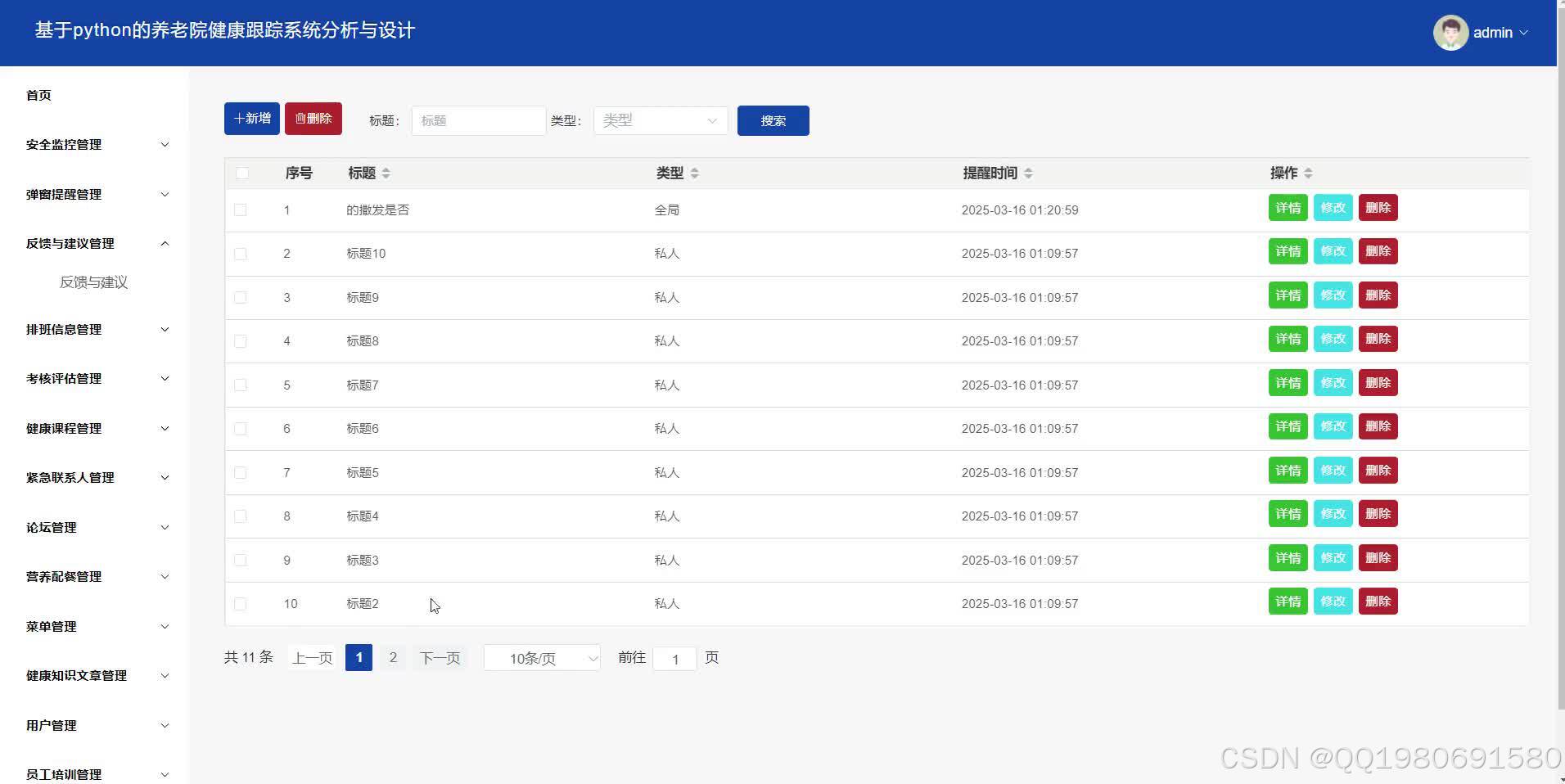This screenshot has height=784, width=1565.
Task: Expand the 用户管理 sidebar section
Action: click(94, 725)
